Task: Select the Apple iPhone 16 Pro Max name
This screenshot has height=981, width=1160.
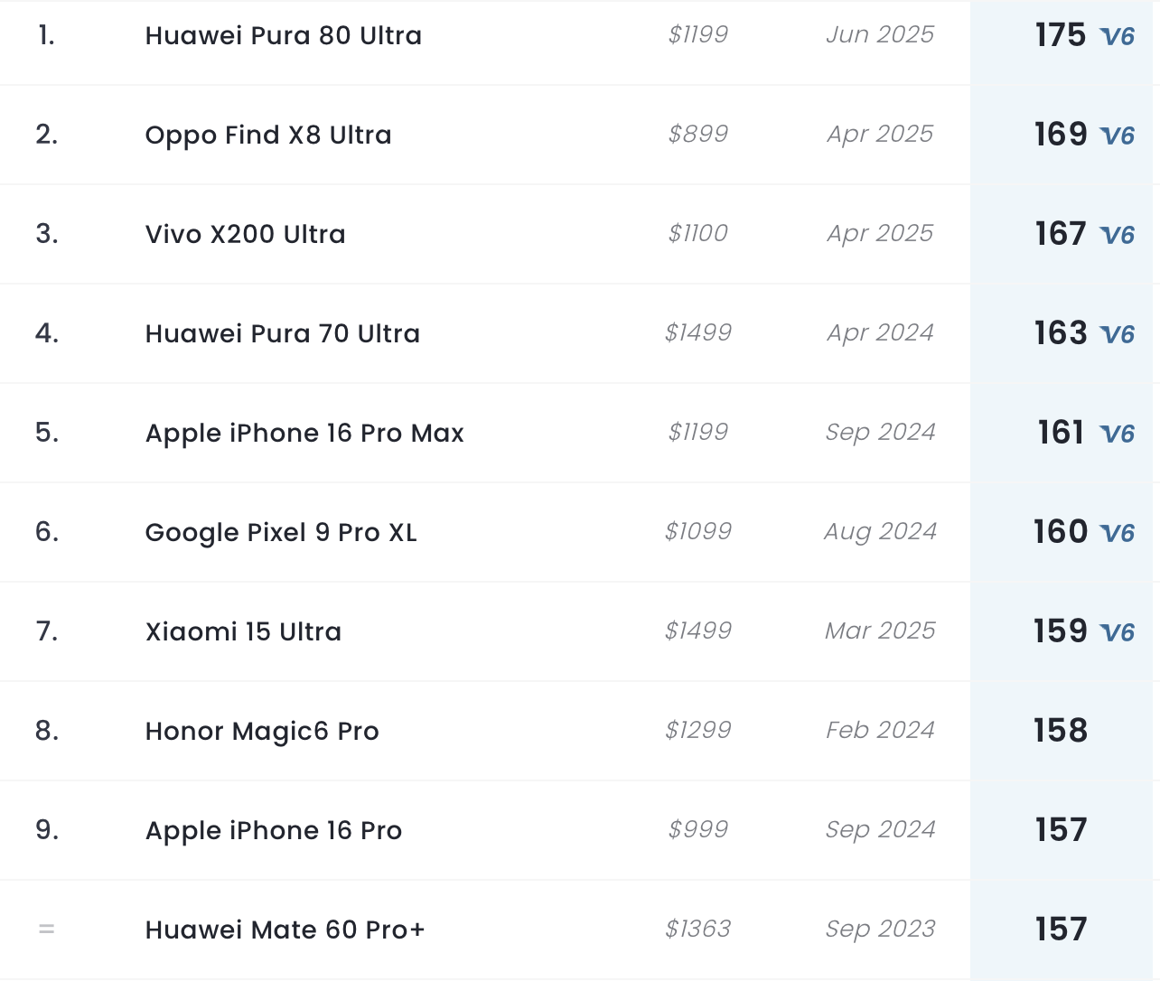Action: coord(304,433)
